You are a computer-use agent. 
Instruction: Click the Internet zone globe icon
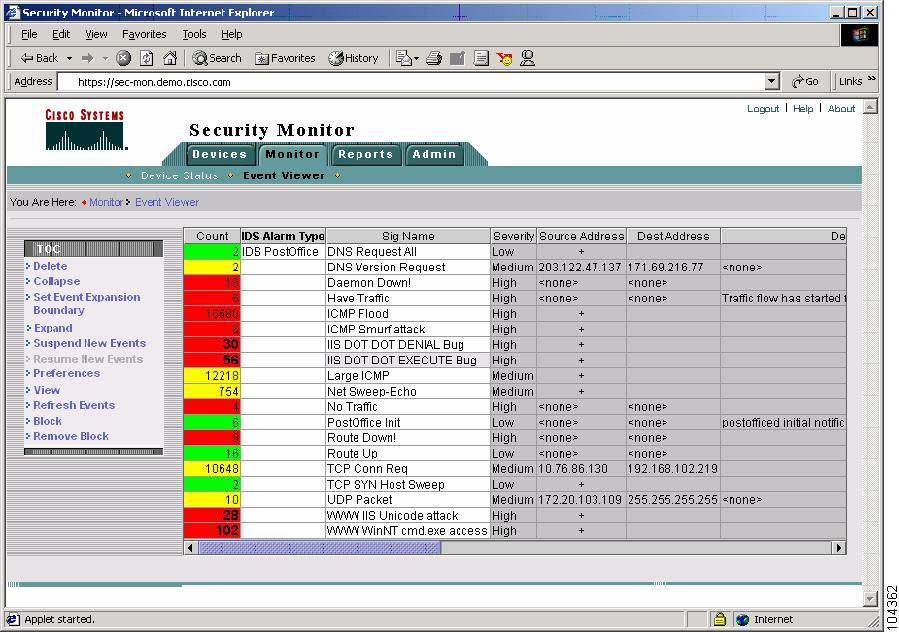pyautogui.click(x=742, y=619)
